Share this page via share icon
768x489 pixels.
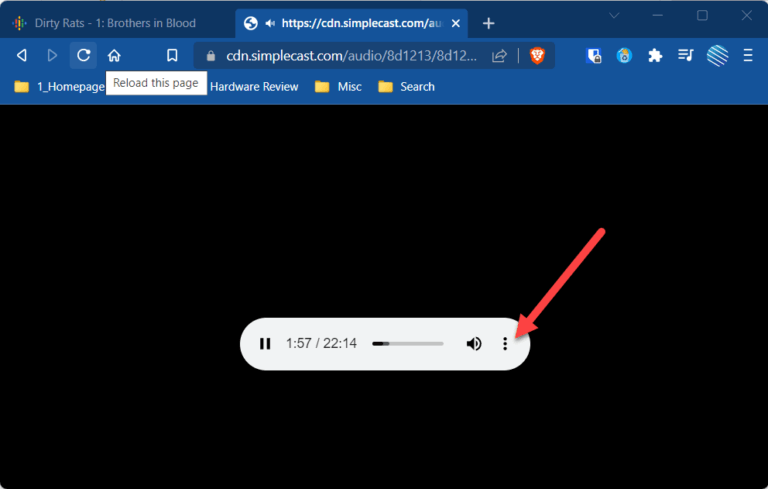click(499, 56)
